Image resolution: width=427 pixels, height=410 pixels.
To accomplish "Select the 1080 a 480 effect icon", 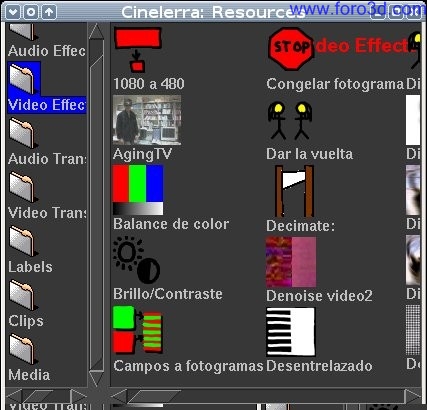I will coord(138,50).
